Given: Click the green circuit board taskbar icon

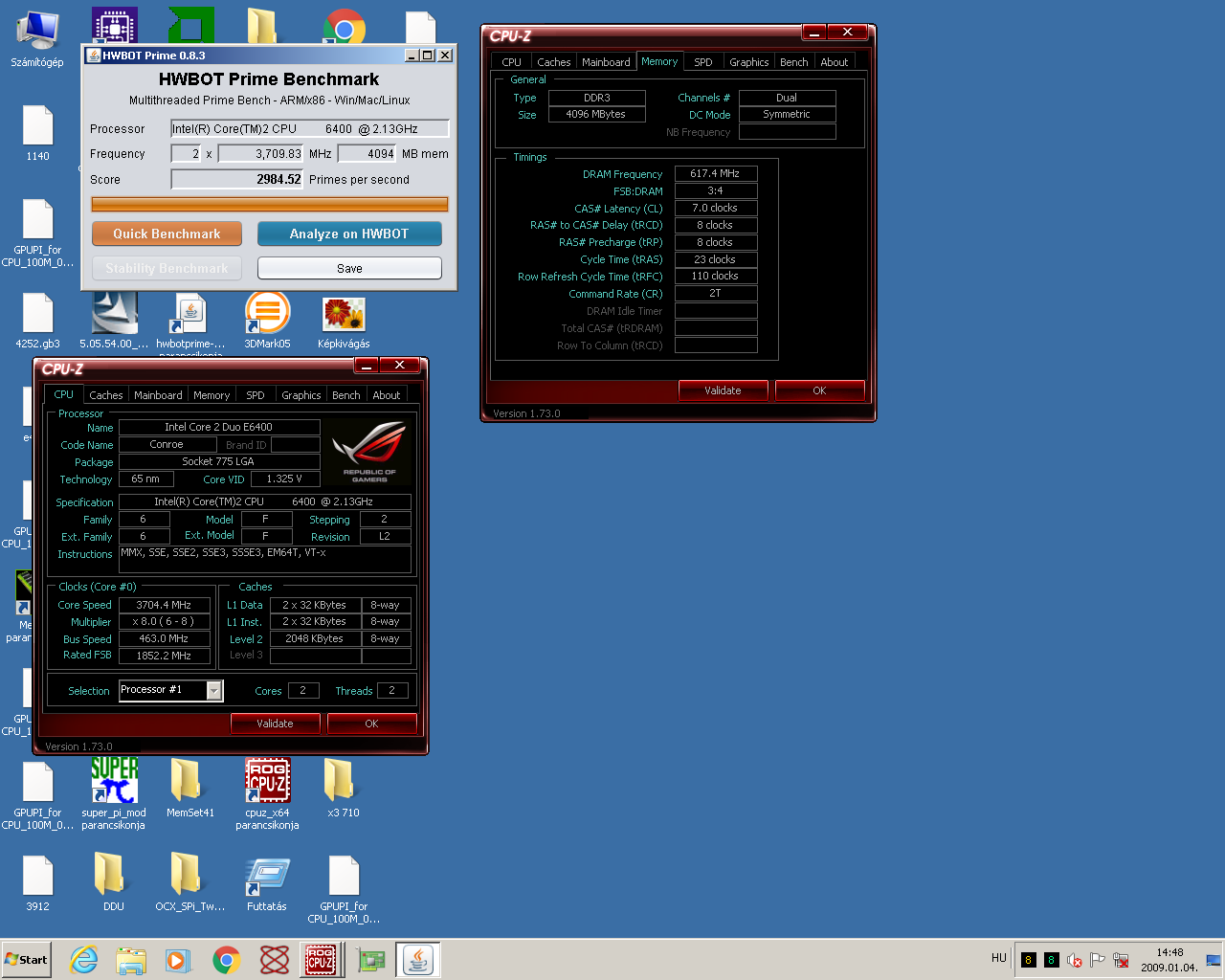Looking at the screenshot, I should coord(370,960).
